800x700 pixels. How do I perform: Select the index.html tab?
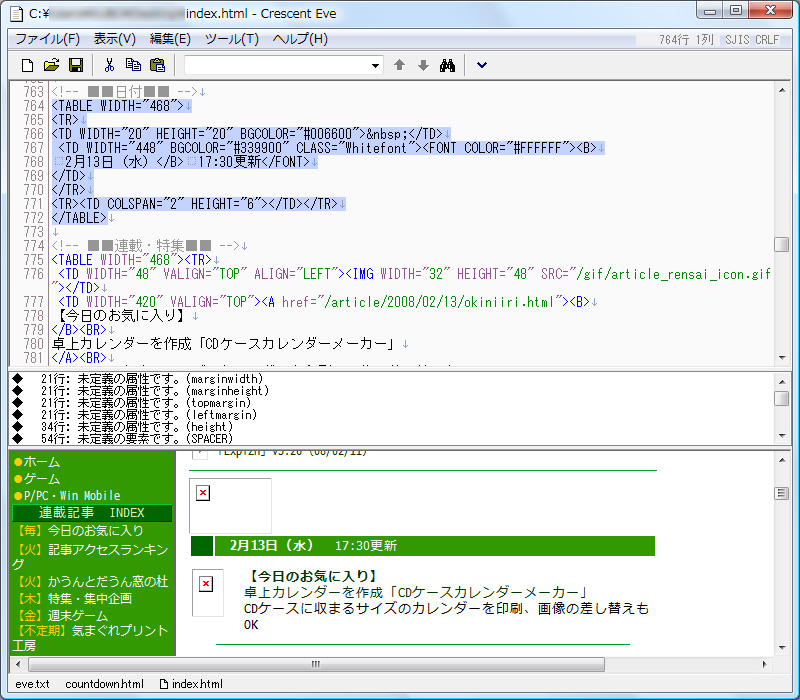(x=192, y=684)
